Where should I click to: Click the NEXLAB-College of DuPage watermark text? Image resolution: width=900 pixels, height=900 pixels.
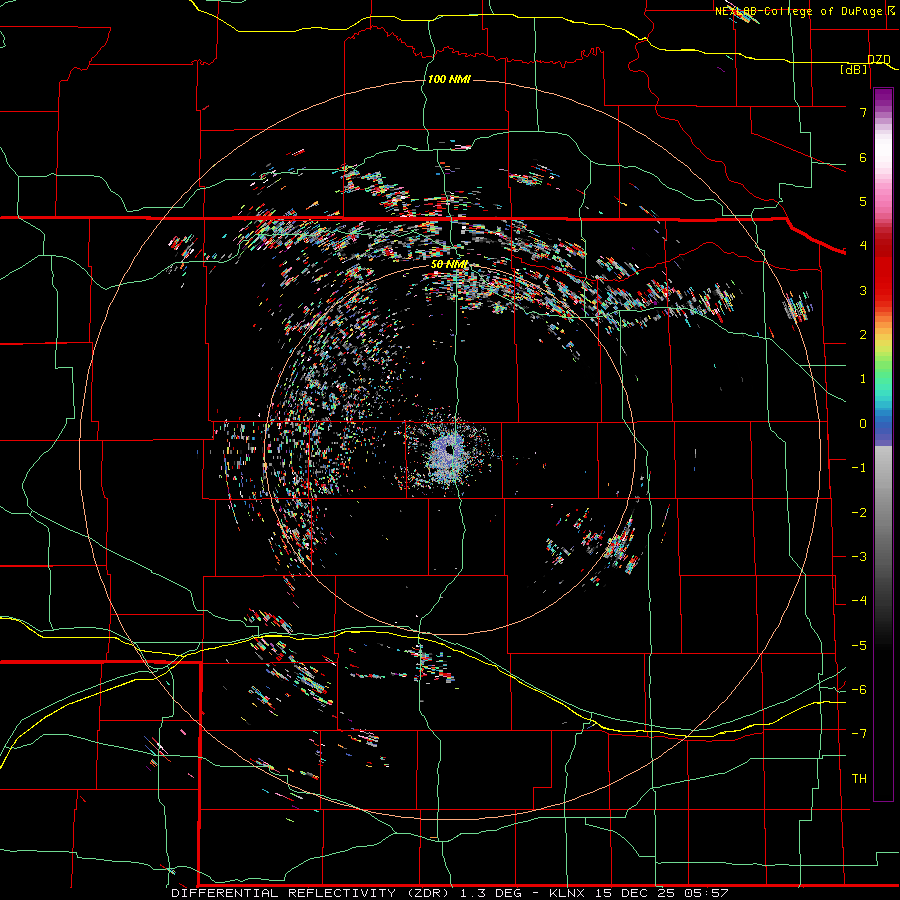[x=804, y=11]
